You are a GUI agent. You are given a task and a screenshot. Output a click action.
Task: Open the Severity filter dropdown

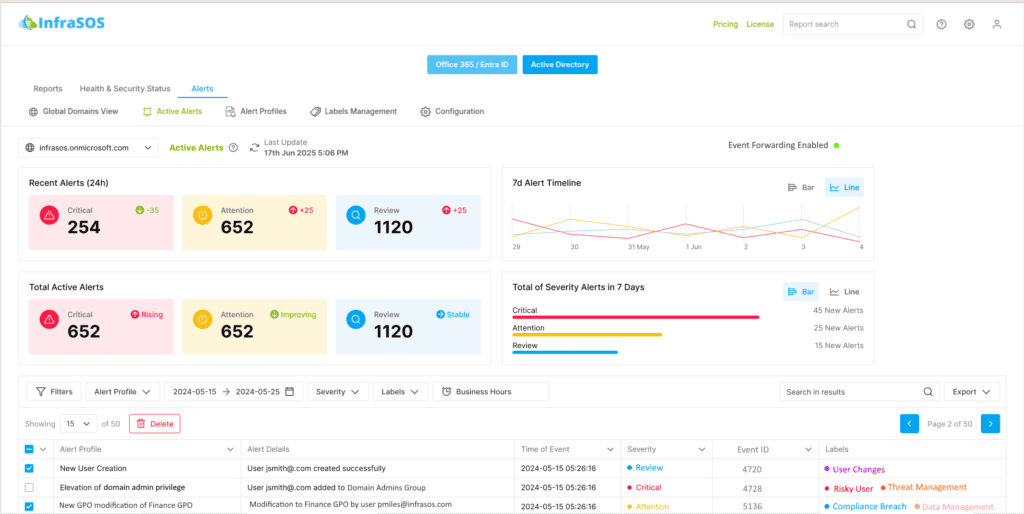[x=338, y=392]
